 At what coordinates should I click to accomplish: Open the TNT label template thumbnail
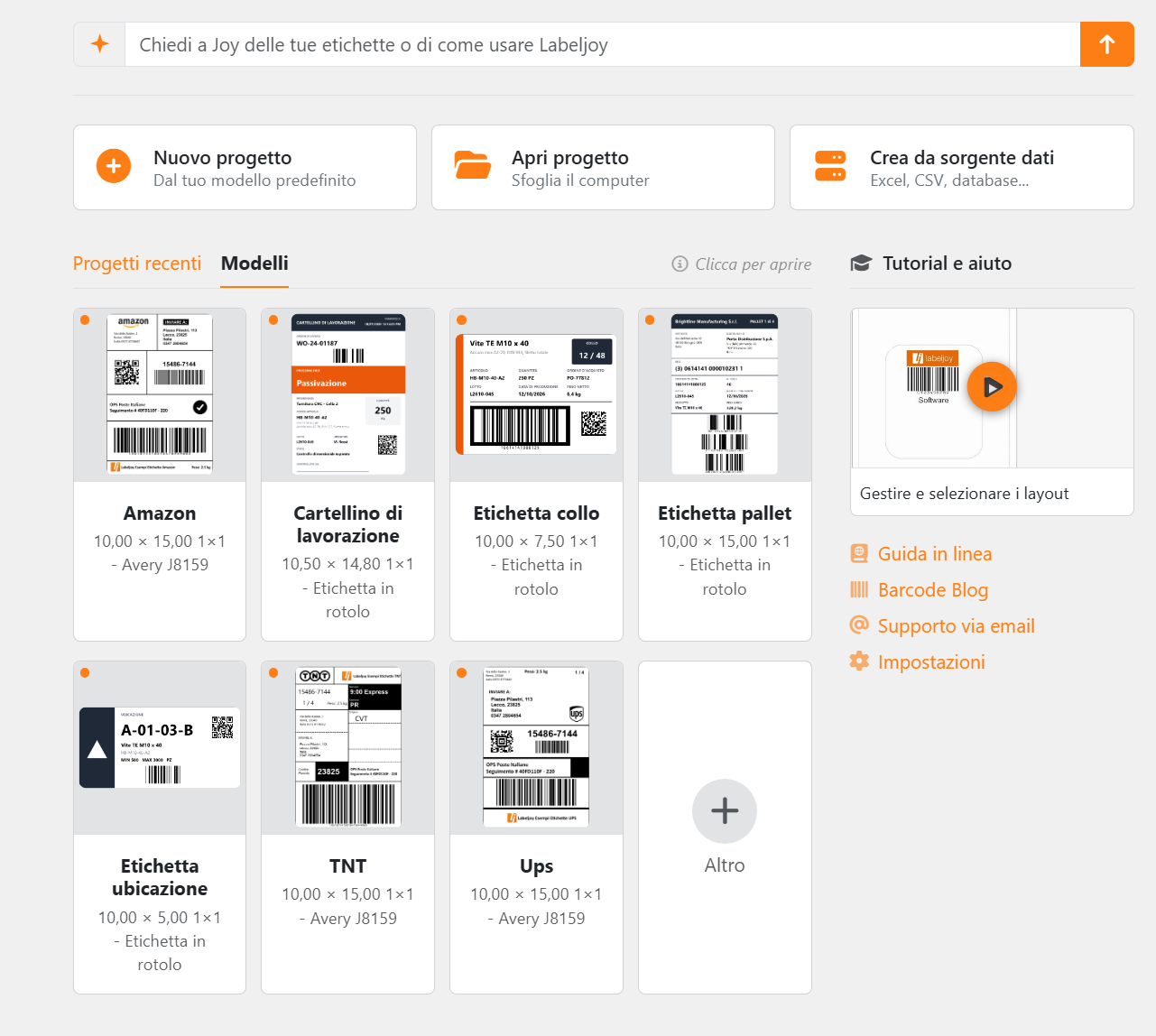point(348,747)
